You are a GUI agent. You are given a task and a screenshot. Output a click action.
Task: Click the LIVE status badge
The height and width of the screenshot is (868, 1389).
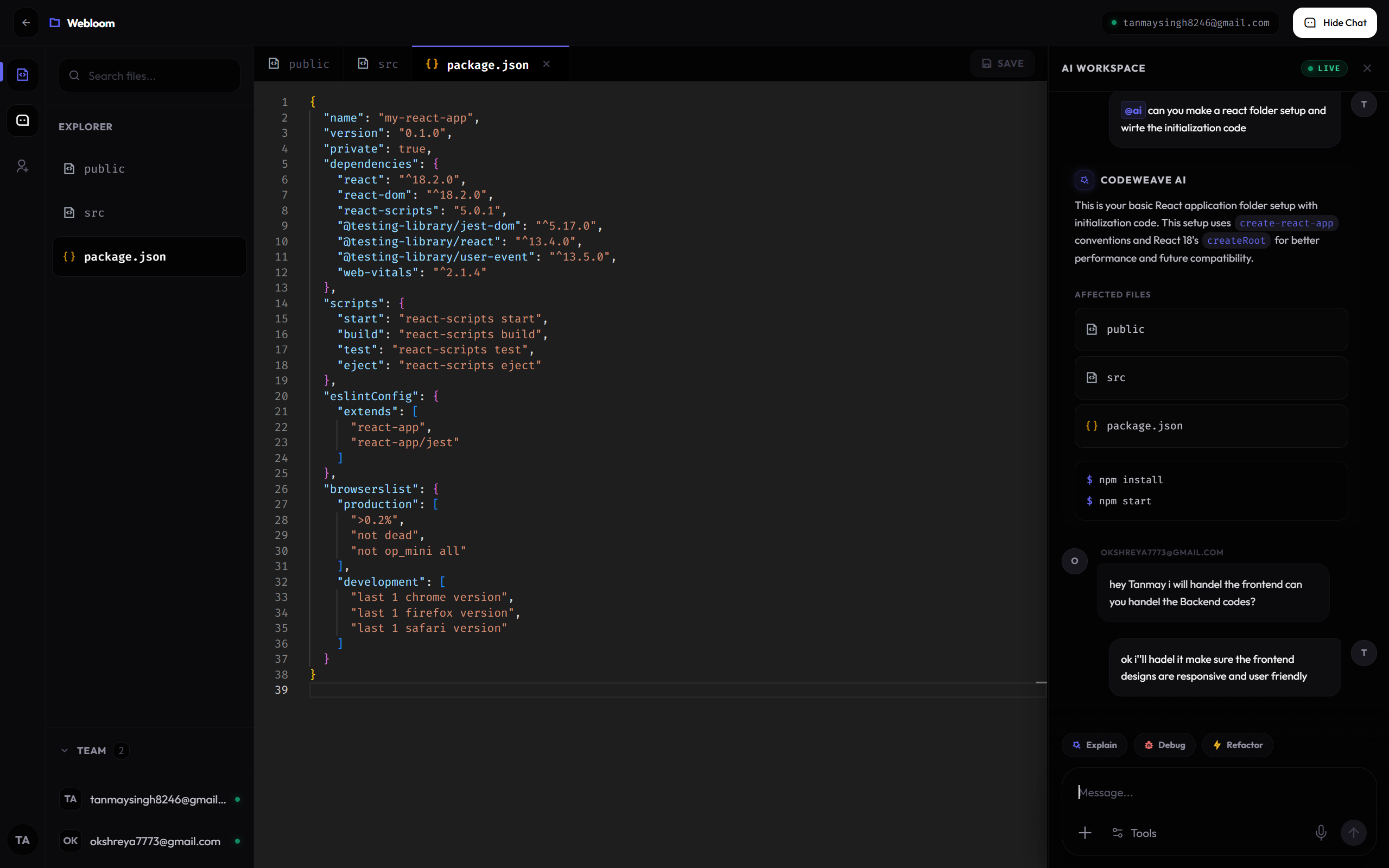click(x=1323, y=68)
